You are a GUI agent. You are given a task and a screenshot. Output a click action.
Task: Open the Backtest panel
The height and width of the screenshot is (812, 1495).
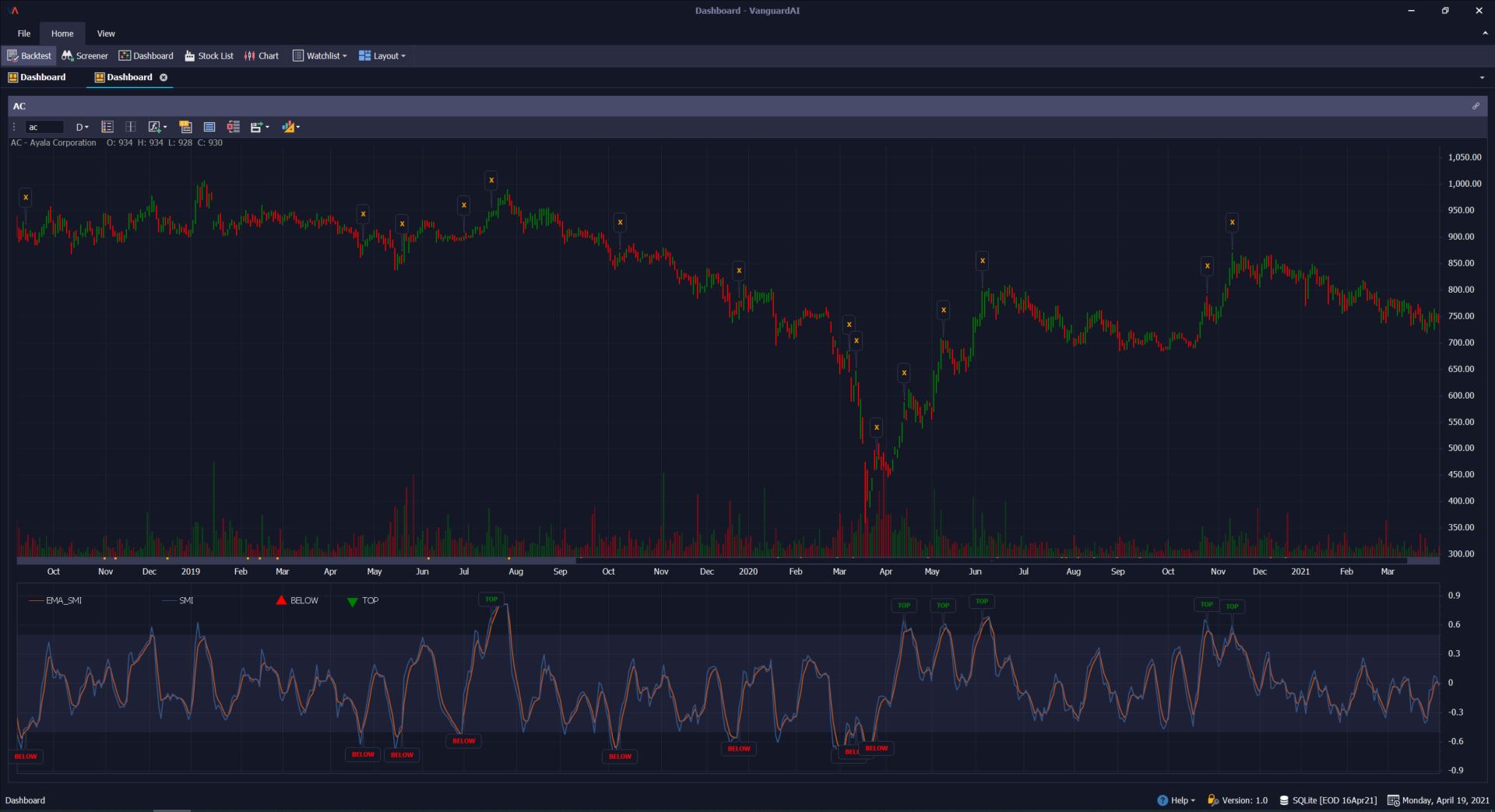pyautogui.click(x=29, y=55)
